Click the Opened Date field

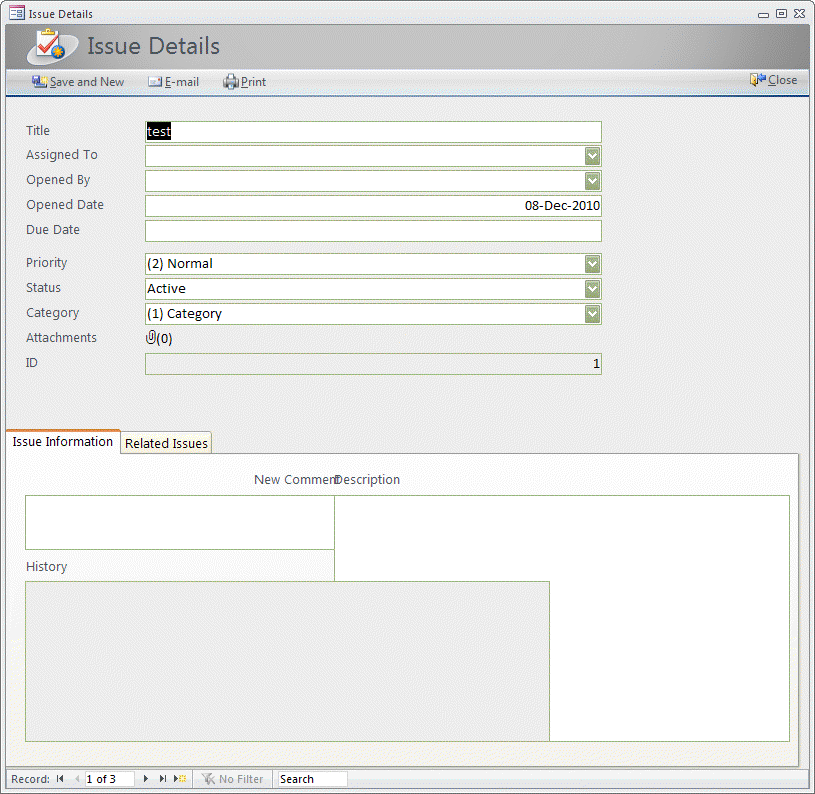(x=373, y=206)
